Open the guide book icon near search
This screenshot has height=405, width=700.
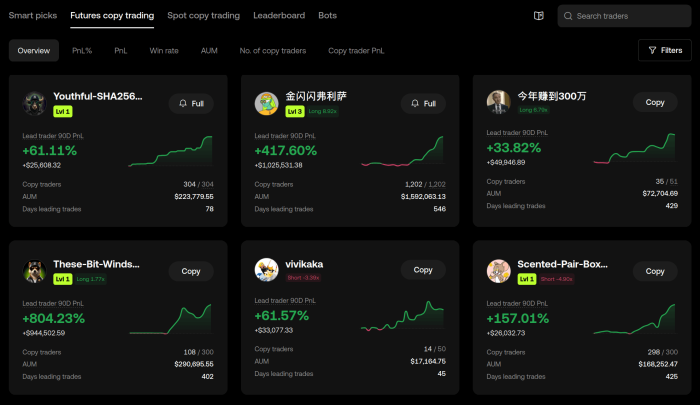pos(539,16)
